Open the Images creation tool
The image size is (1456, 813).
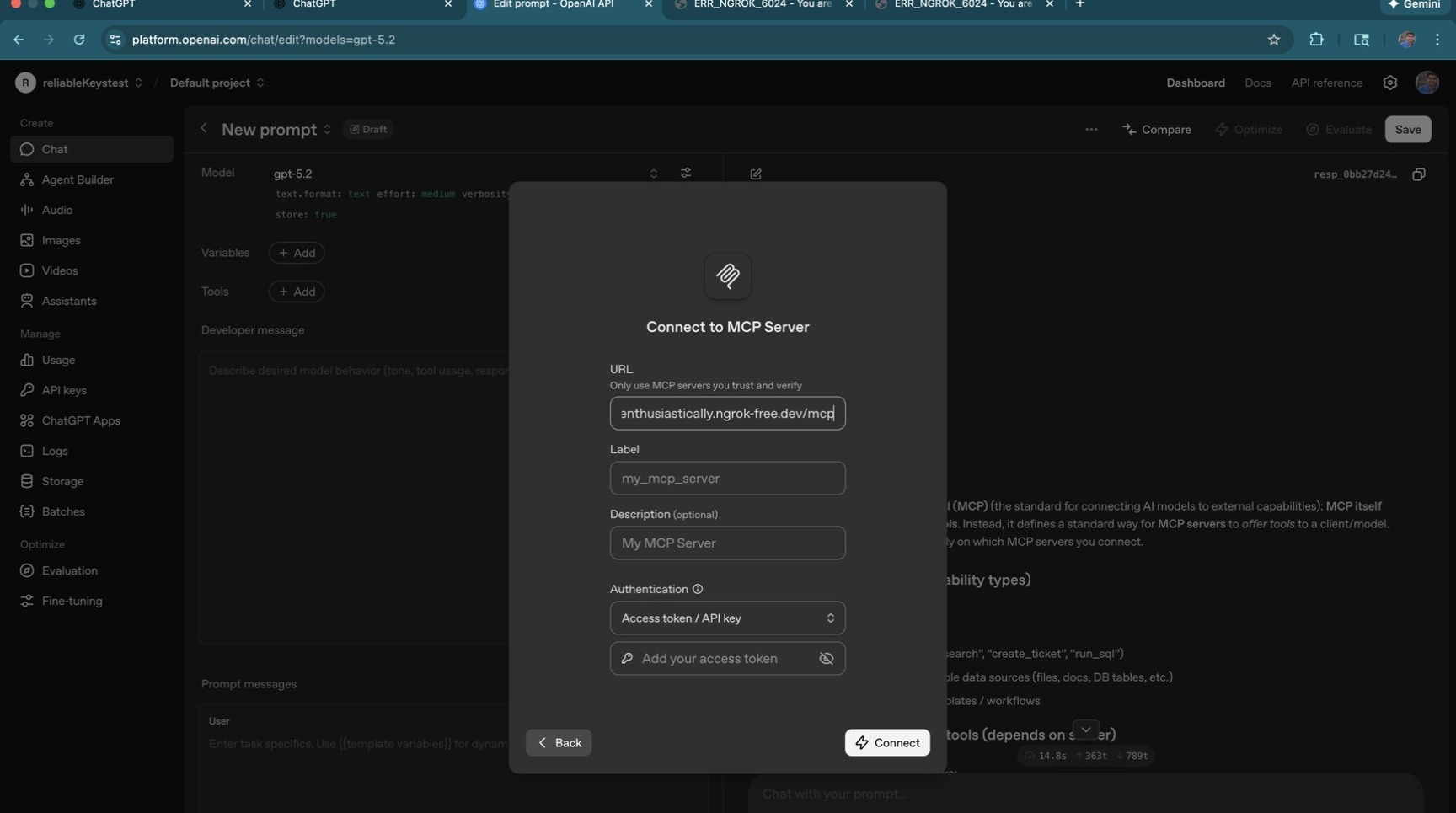(61, 240)
